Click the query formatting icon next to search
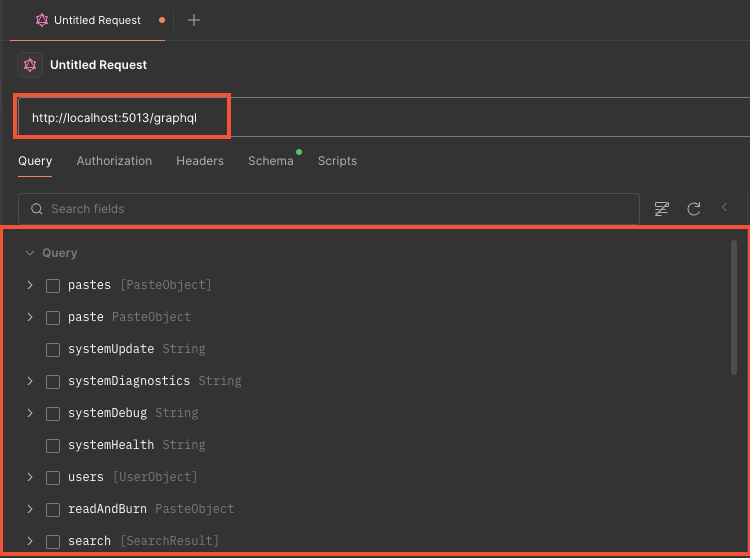This screenshot has width=750, height=558. [661, 209]
